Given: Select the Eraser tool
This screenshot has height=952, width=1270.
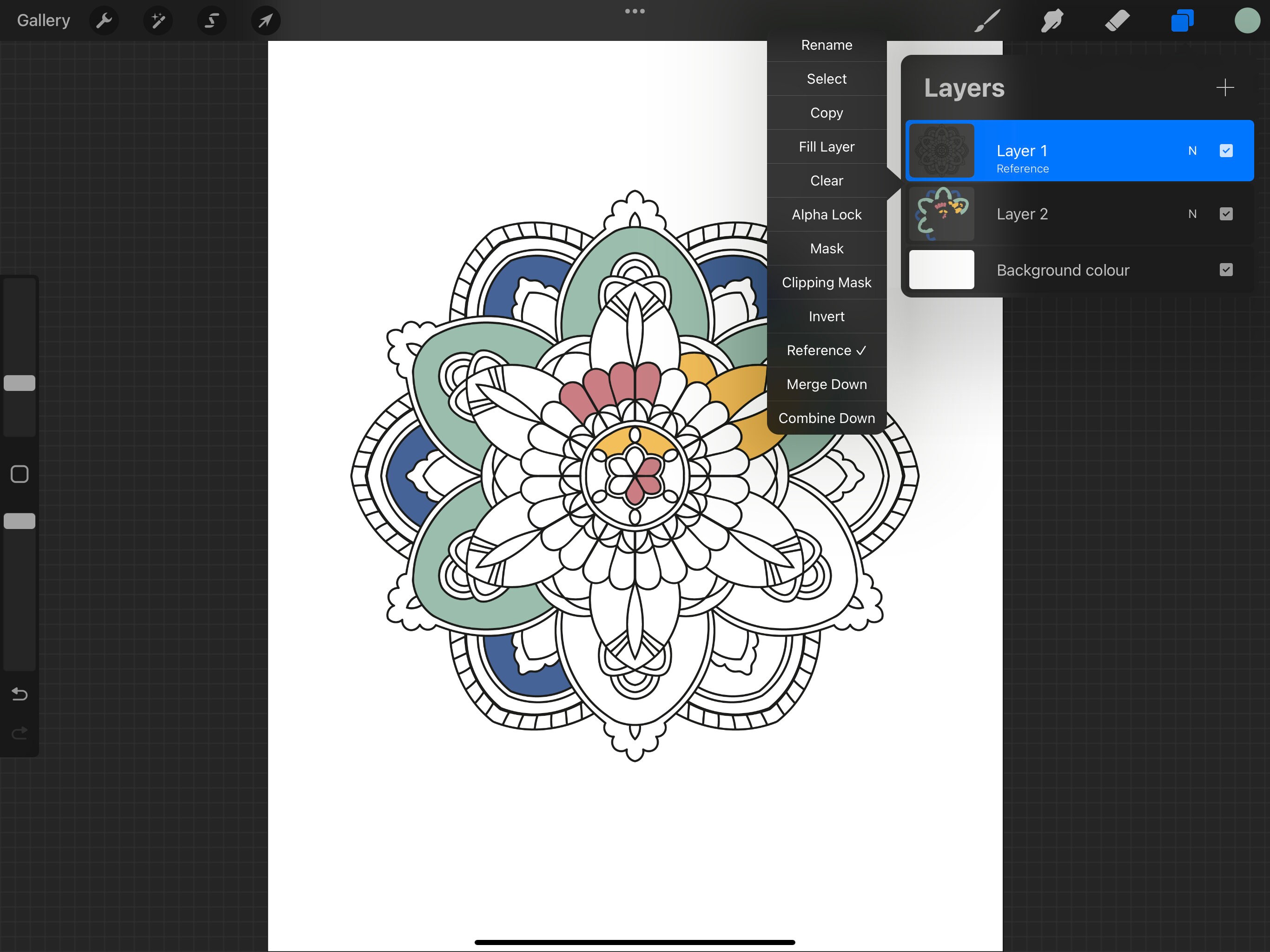Looking at the screenshot, I should [1117, 20].
